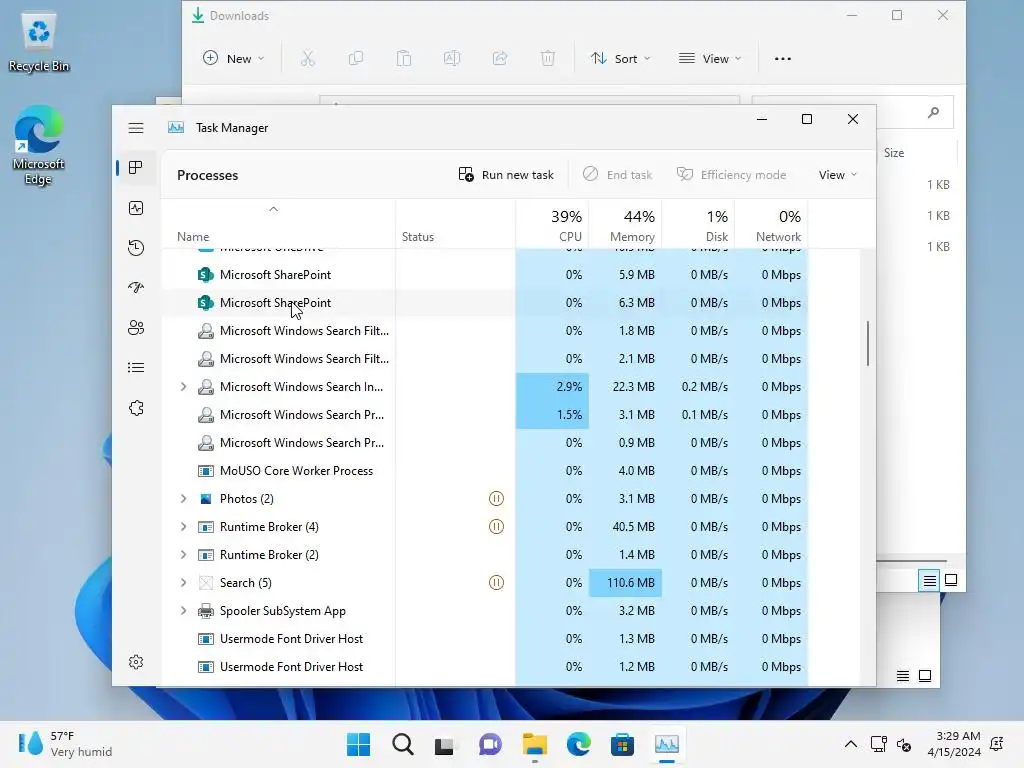Open View dropdown in Downloads window
This screenshot has height=768, width=1024.
[x=710, y=59]
